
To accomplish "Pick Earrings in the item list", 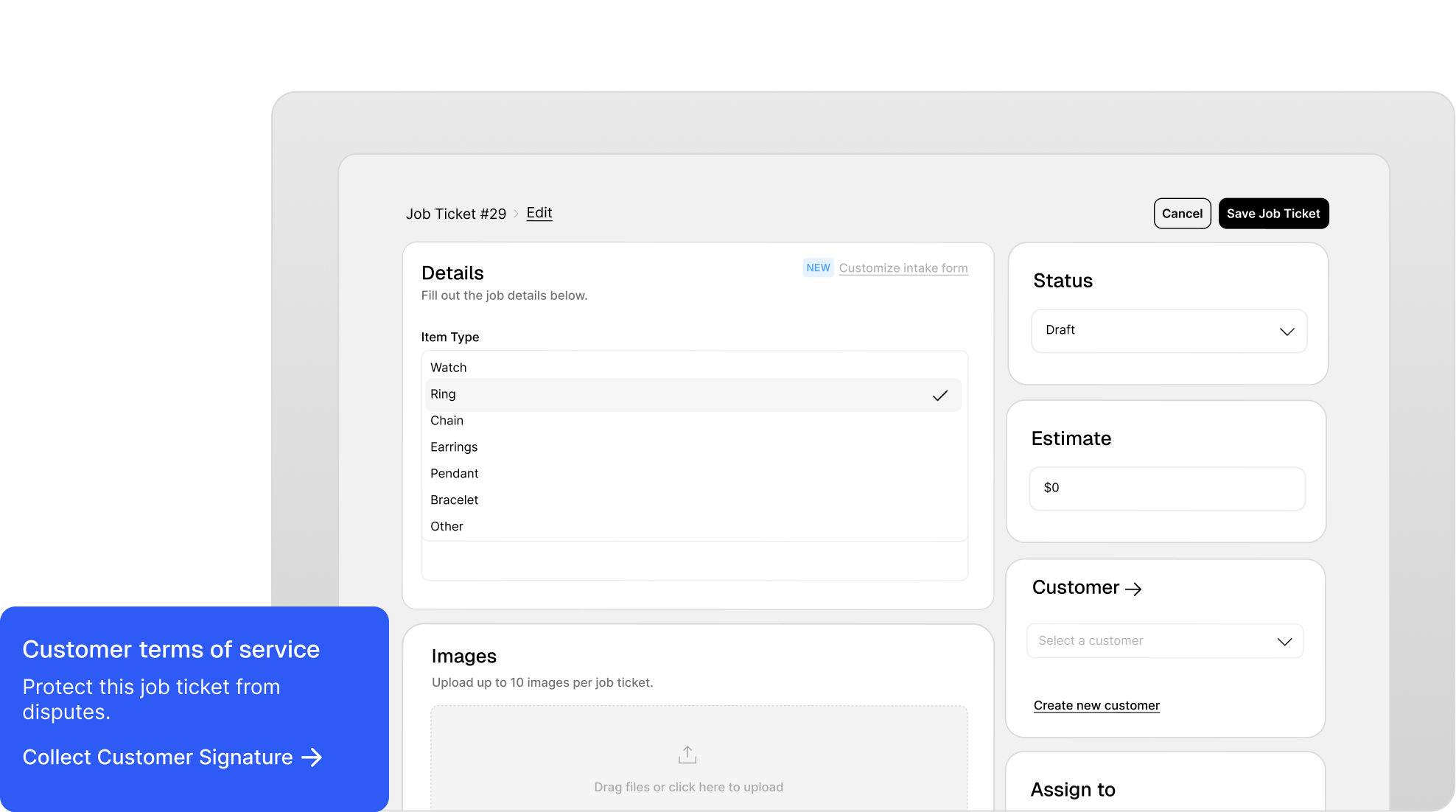I will coord(454,447).
